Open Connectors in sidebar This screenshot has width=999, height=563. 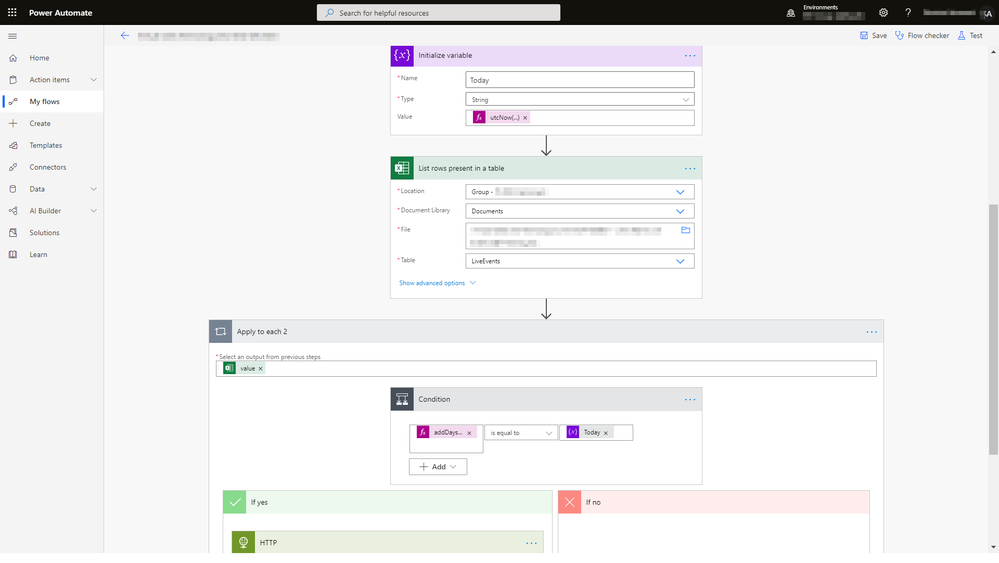48,167
